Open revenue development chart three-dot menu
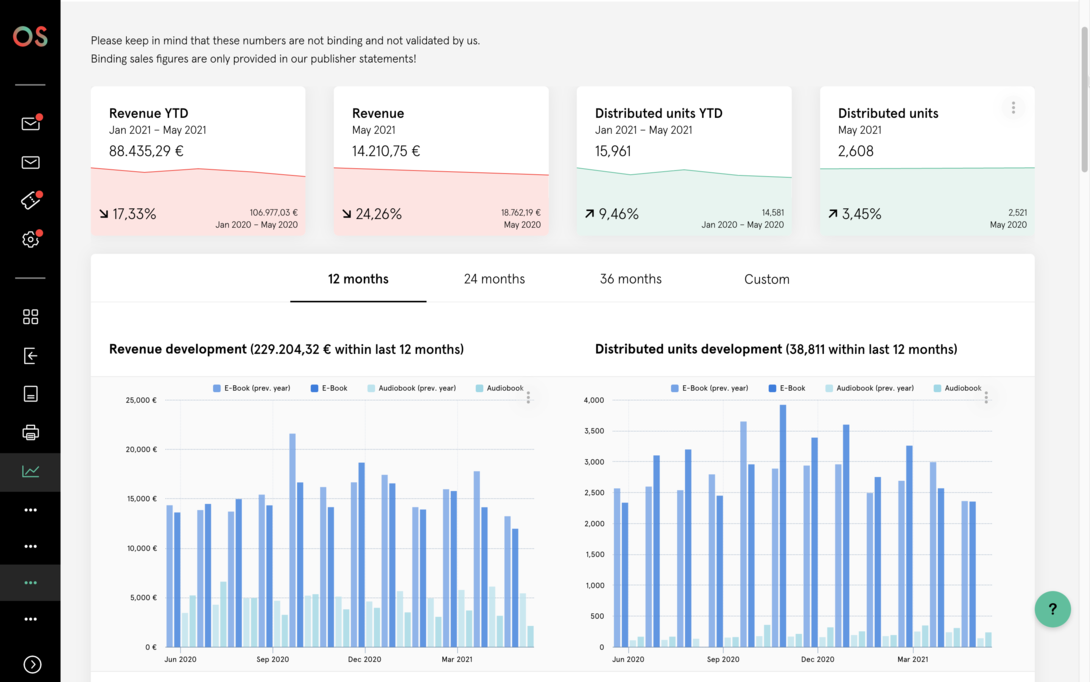 [x=528, y=397]
